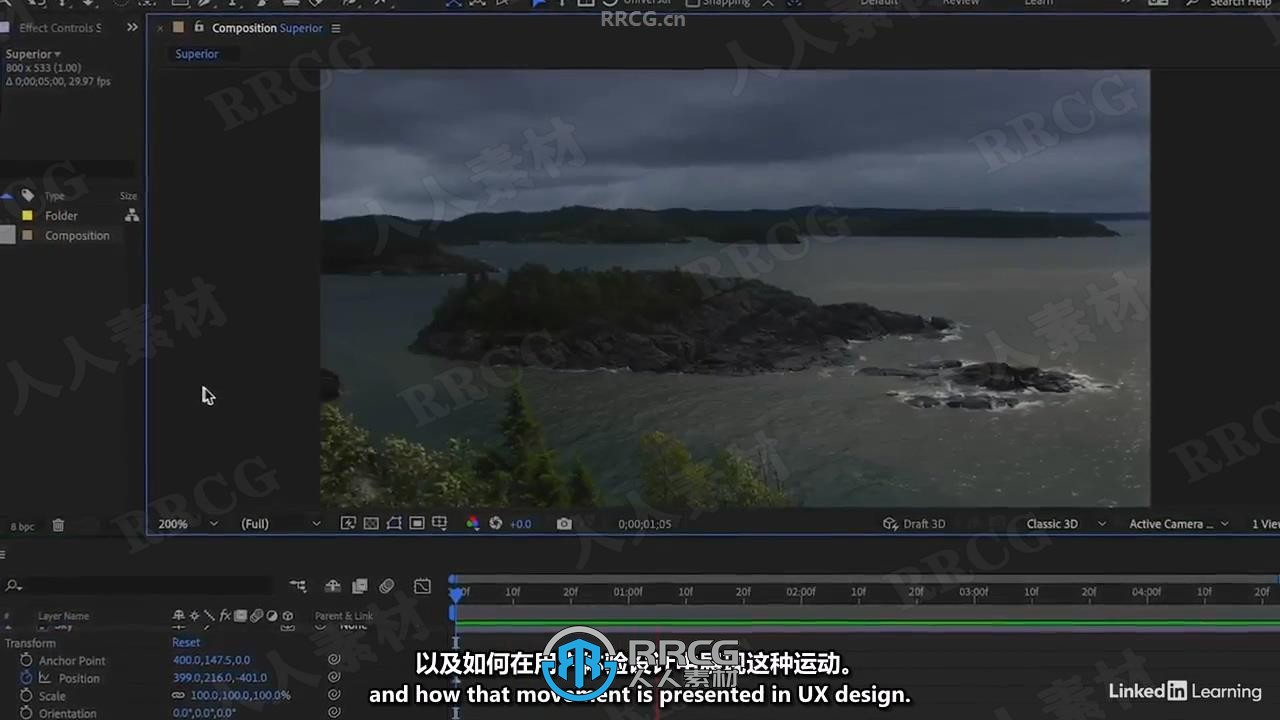Viewport: 1280px width, 720px height.
Task: Toggle Fast Previews icon in viewer footer
Action: (x=348, y=523)
